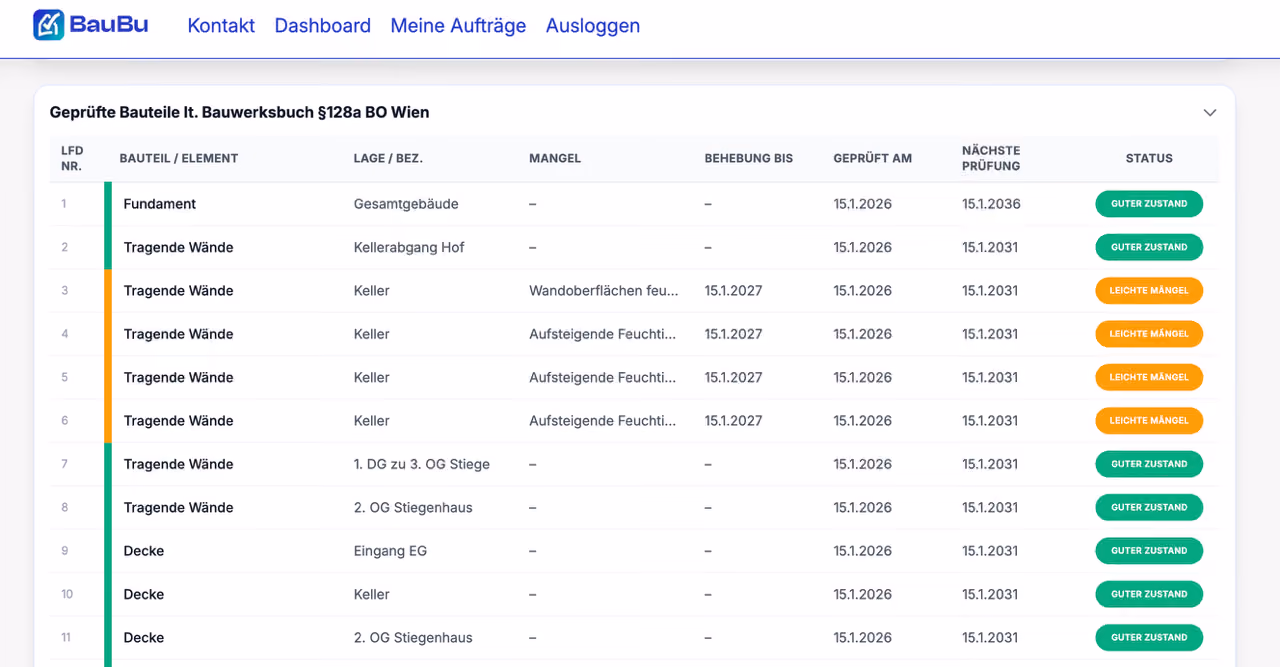Click the Geprüfte Bauteile lt. Bauwerksbuch heading
The image size is (1280, 667).
tap(239, 113)
